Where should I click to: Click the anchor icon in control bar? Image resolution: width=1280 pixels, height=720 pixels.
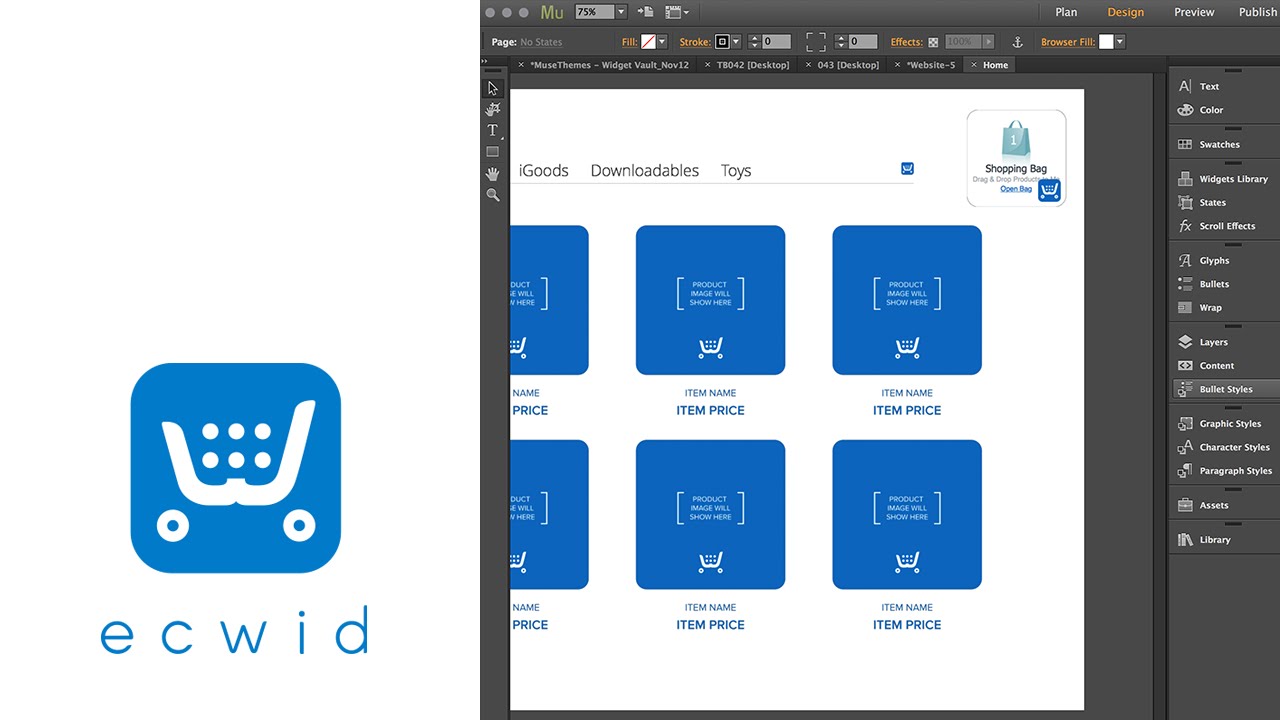[x=1018, y=42]
